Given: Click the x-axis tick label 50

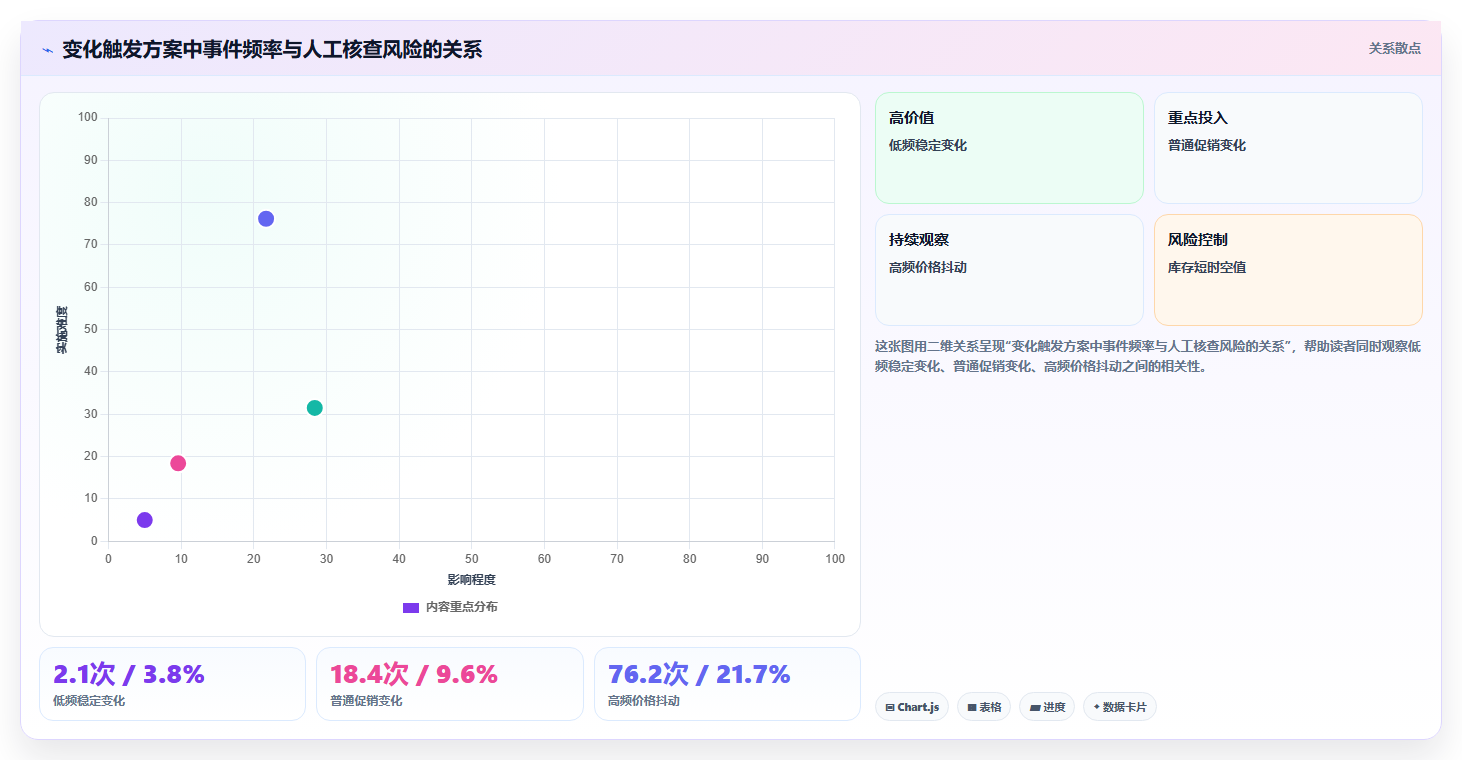Looking at the screenshot, I should tap(472, 558).
